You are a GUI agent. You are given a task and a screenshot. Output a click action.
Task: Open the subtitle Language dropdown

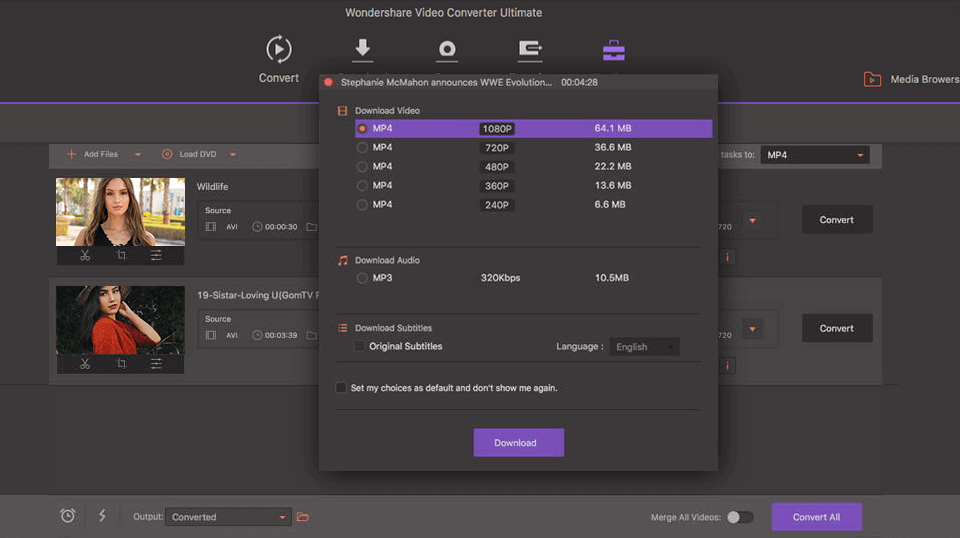point(645,347)
